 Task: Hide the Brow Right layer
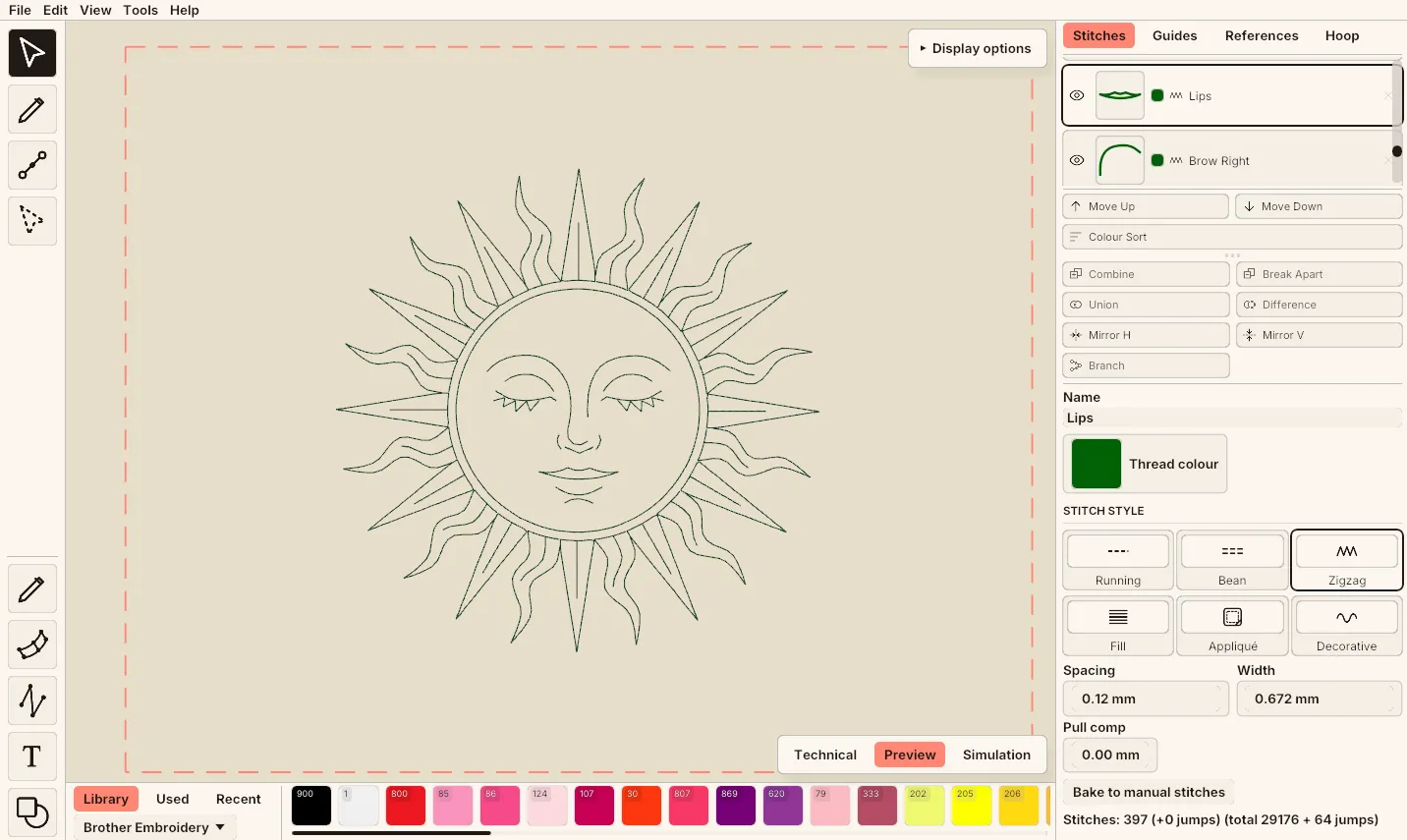[x=1077, y=160]
